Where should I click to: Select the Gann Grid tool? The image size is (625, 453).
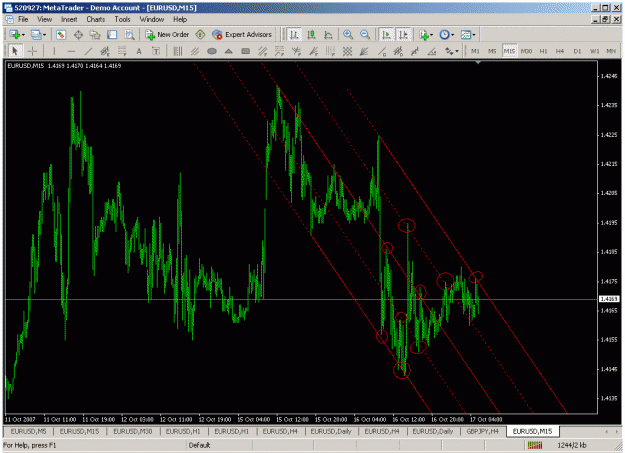pos(347,51)
